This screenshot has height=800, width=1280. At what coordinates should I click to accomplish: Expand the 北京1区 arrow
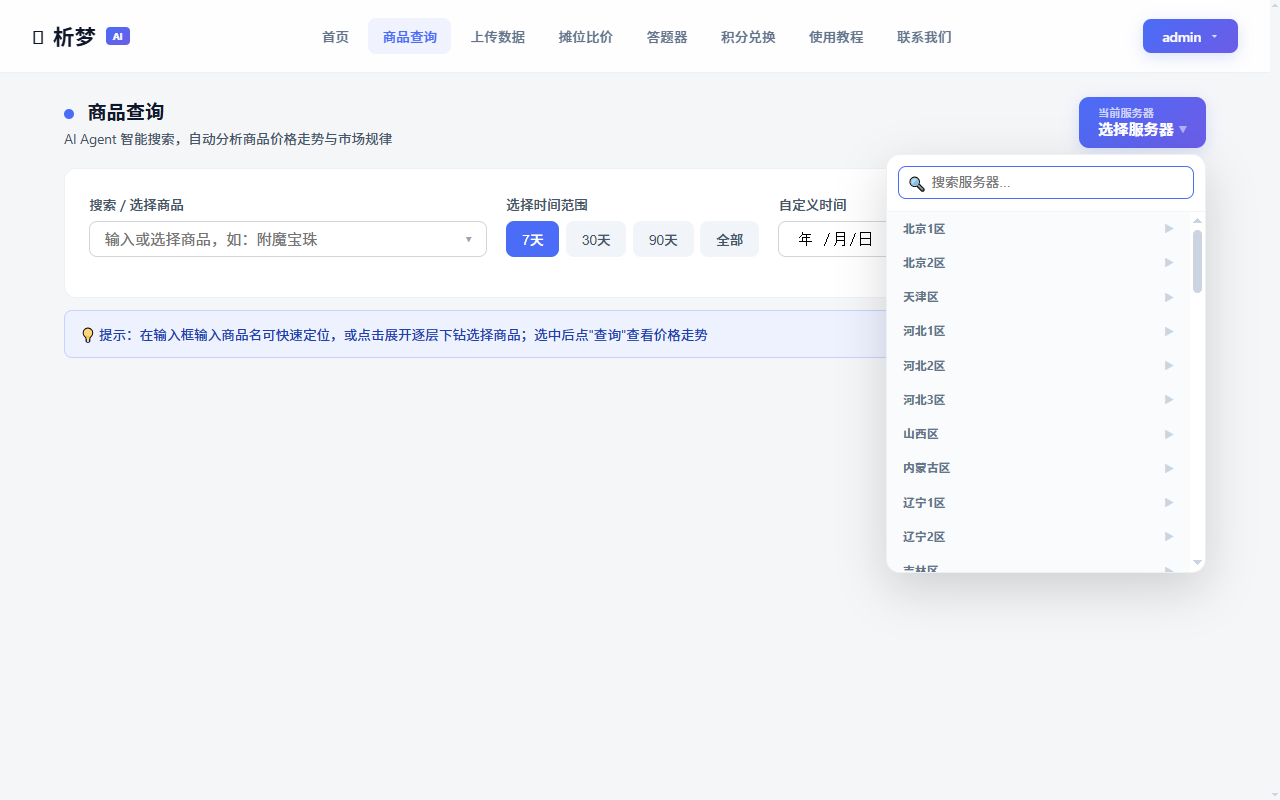pyautogui.click(x=1169, y=229)
